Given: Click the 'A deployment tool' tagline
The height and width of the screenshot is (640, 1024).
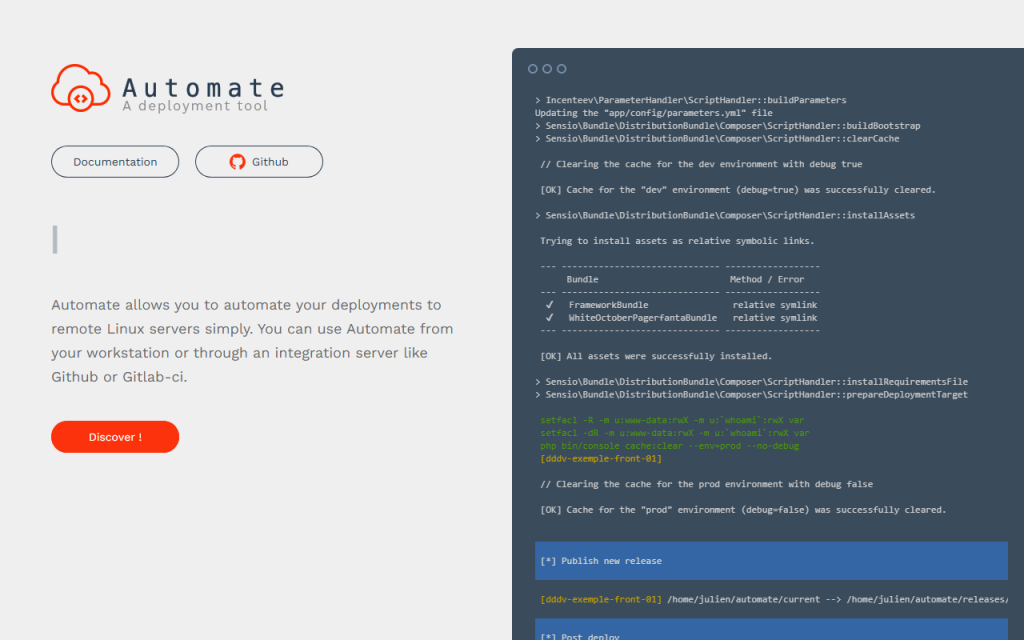Looking at the screenshot, I should (x=195, y=106).
